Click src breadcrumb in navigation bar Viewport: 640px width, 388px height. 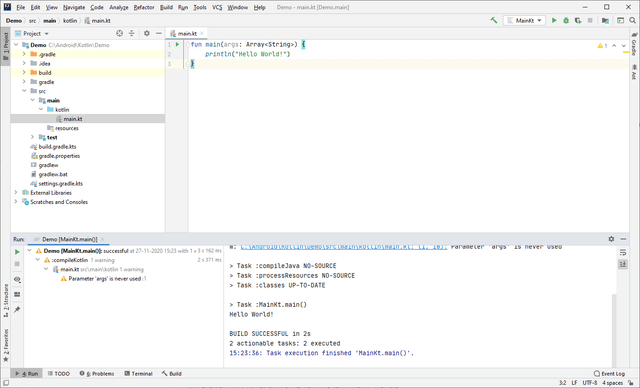click(32, 20)
